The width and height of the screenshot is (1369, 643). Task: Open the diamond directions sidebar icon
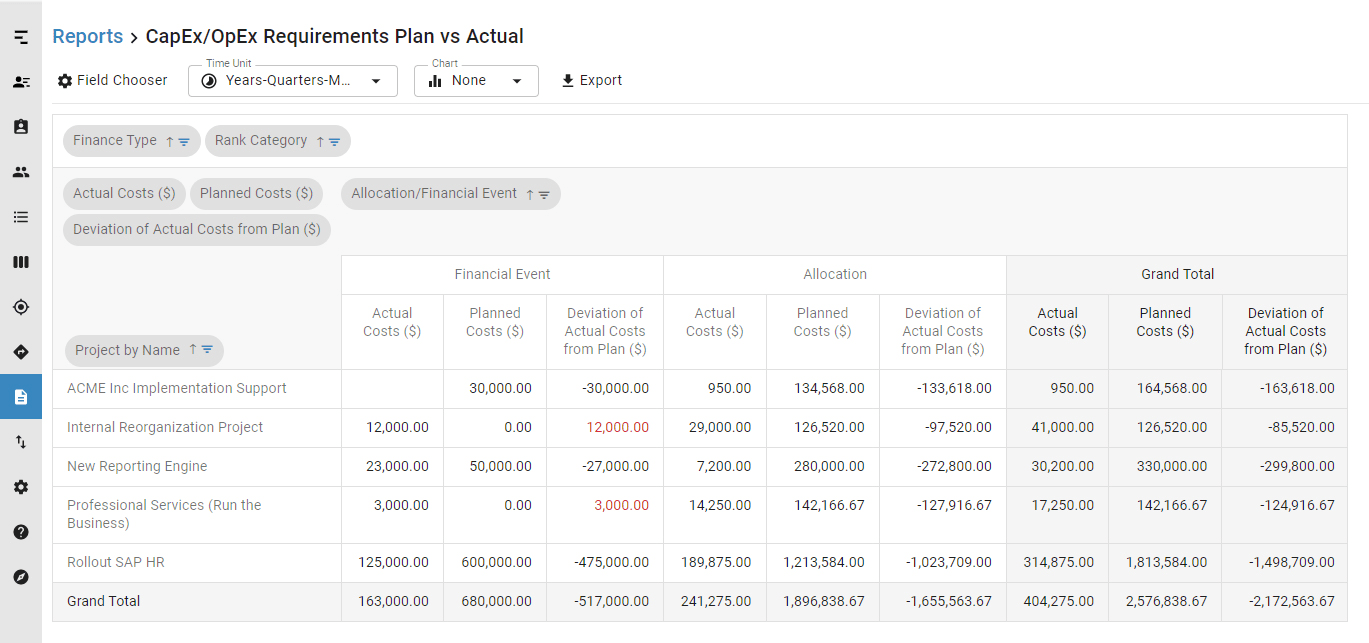(21, 352)
